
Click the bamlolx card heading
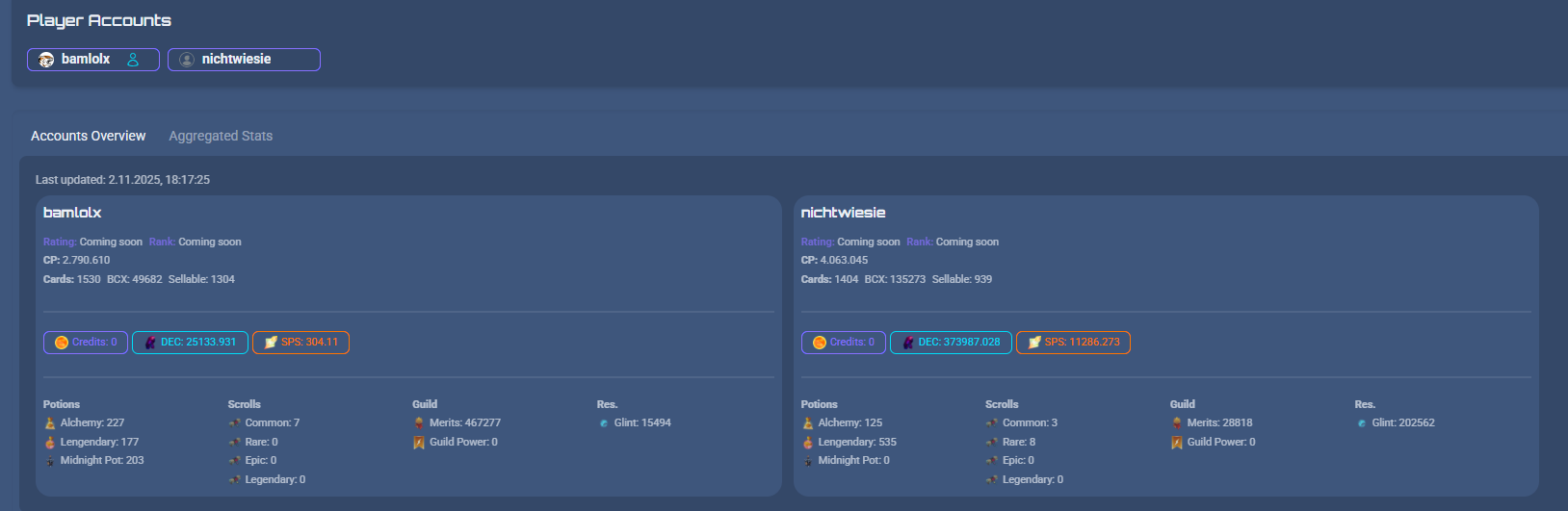pos(72,213)
